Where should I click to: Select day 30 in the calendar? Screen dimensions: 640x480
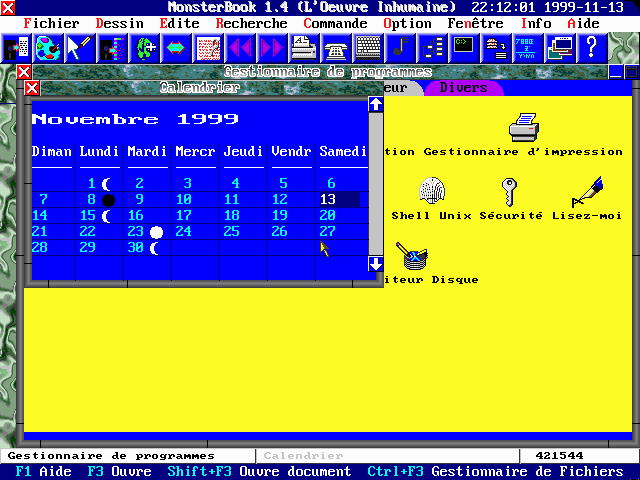[147, 247]
